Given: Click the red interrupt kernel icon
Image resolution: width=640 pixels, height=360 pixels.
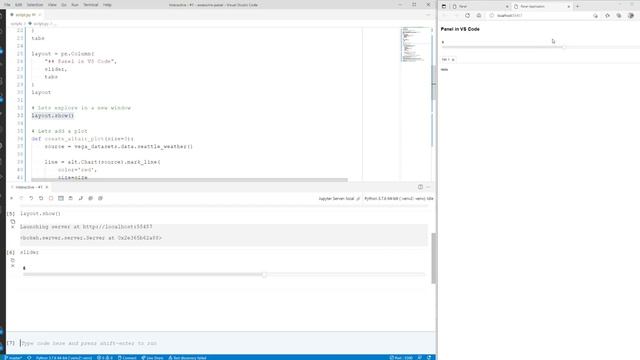Looking at the screenshot, I should click(x=51, y=198).
